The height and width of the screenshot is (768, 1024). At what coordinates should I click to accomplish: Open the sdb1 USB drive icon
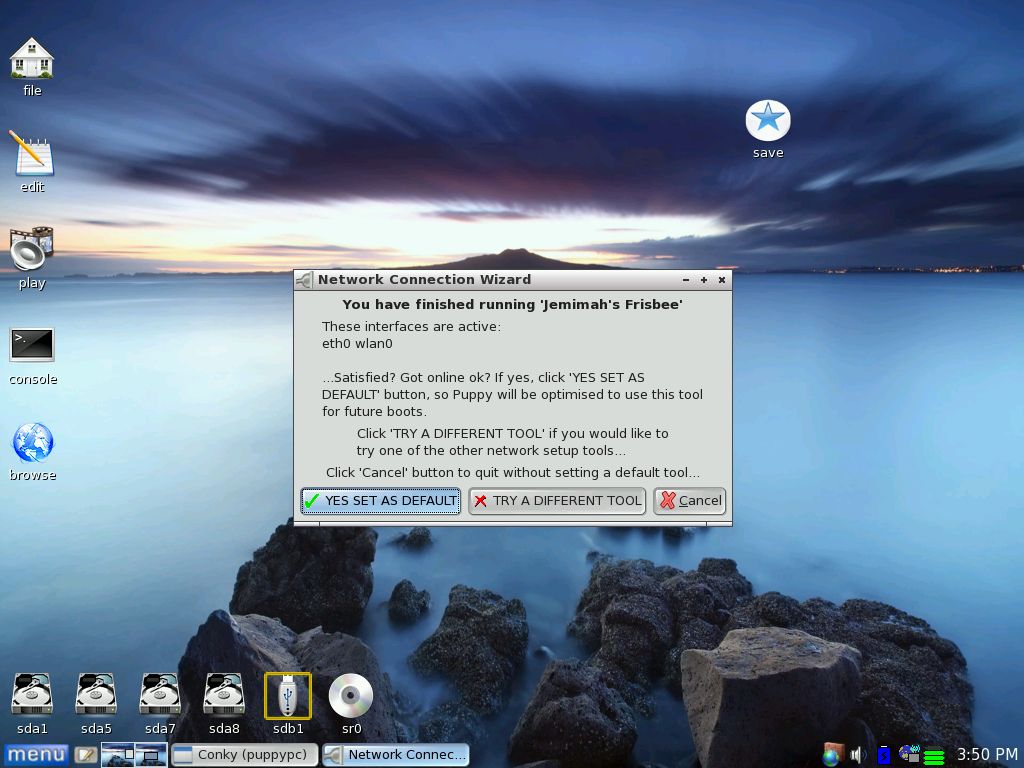(x=288, y=695)
